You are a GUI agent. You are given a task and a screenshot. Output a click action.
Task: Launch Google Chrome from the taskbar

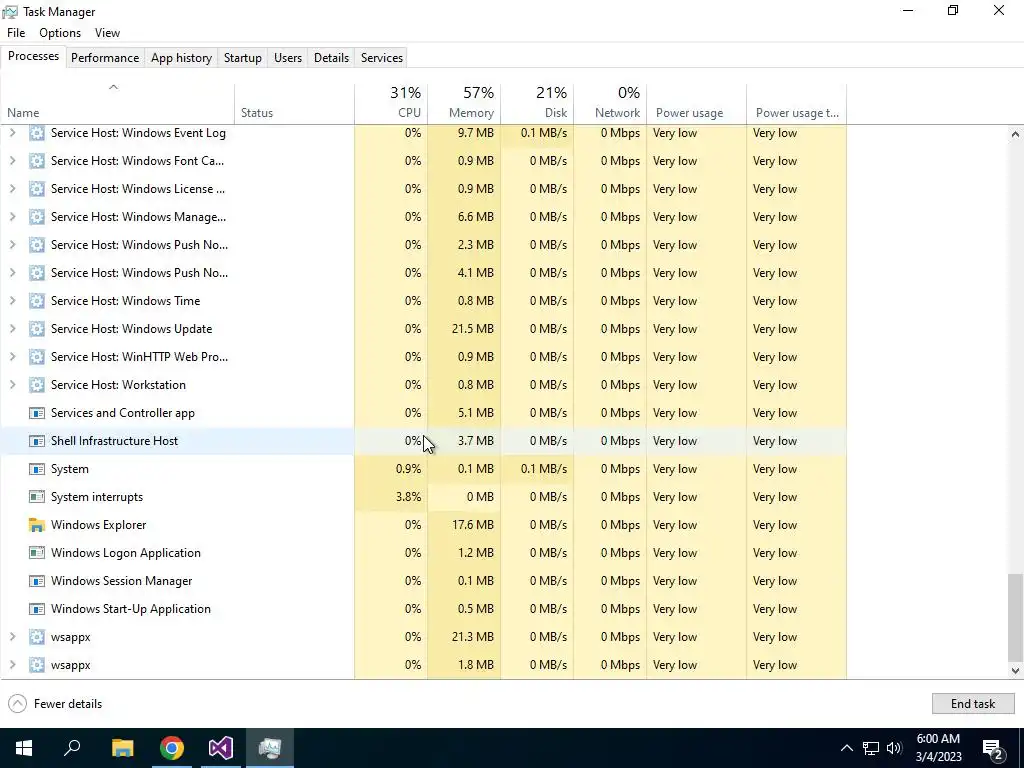coord(172,748)
